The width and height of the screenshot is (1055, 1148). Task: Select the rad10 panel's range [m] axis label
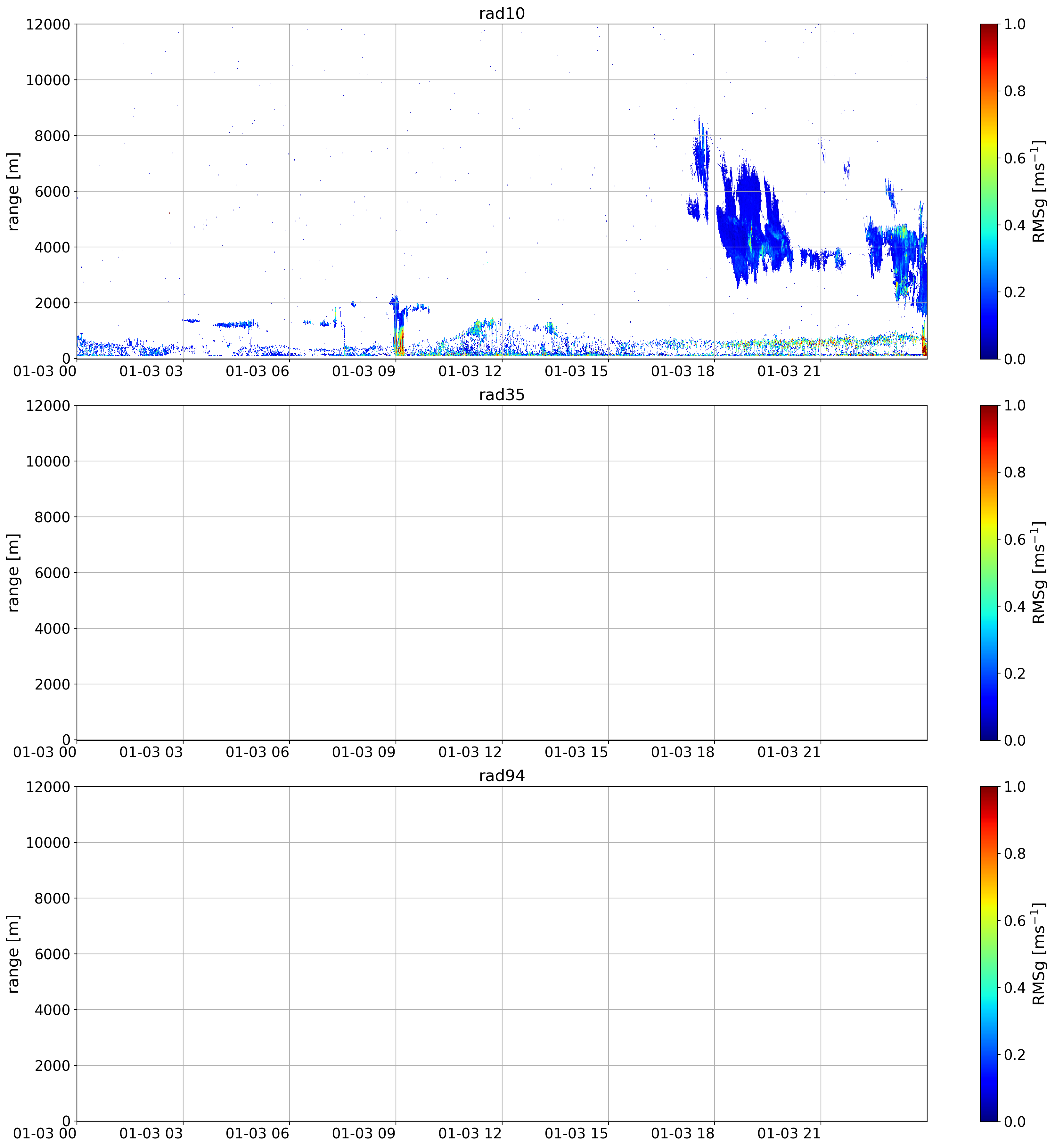(x=14, y=191)
